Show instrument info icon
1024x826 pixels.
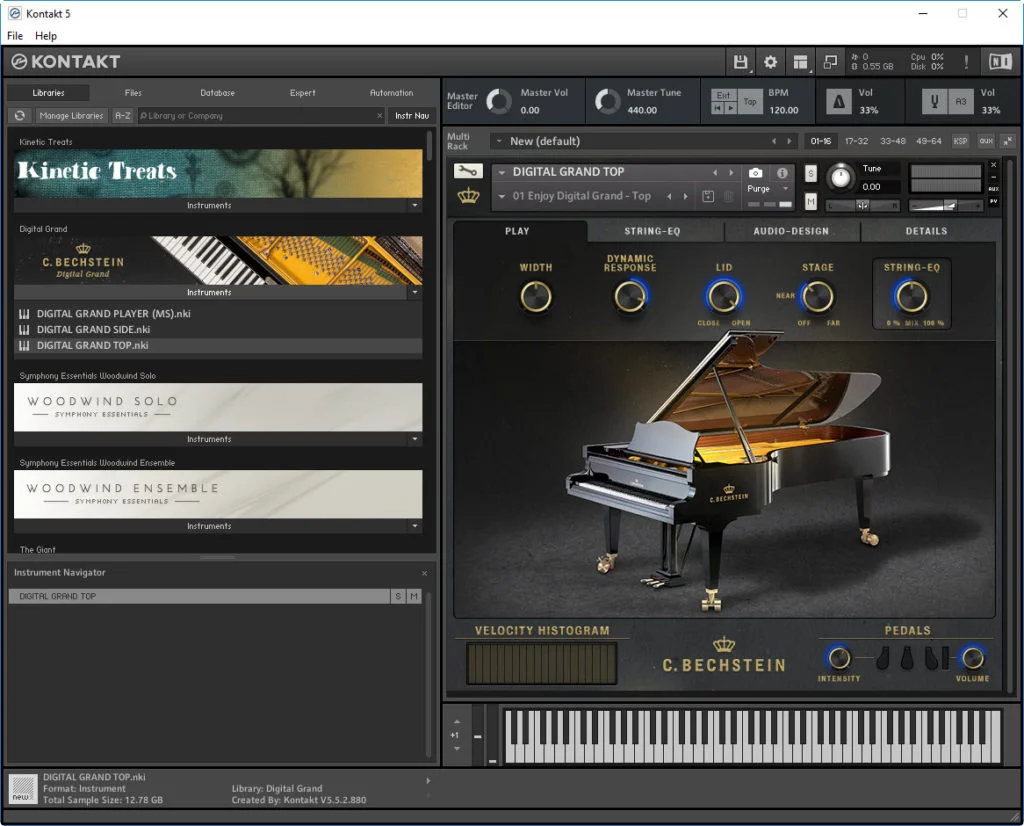[782, 172]
